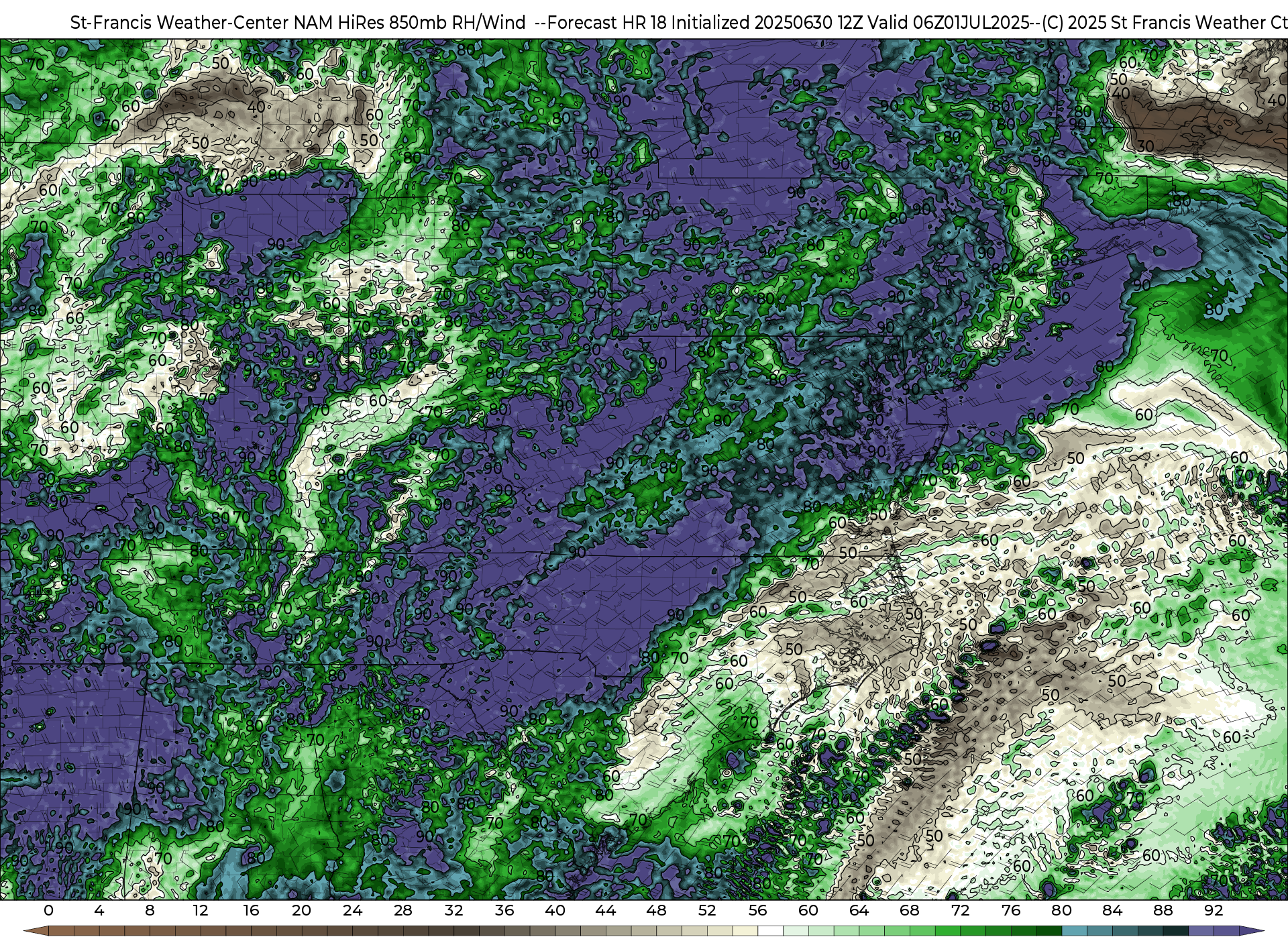The image size is (1288, 939).
Task: Click the color bar tick label 40
Action: (x=555, y=910)
